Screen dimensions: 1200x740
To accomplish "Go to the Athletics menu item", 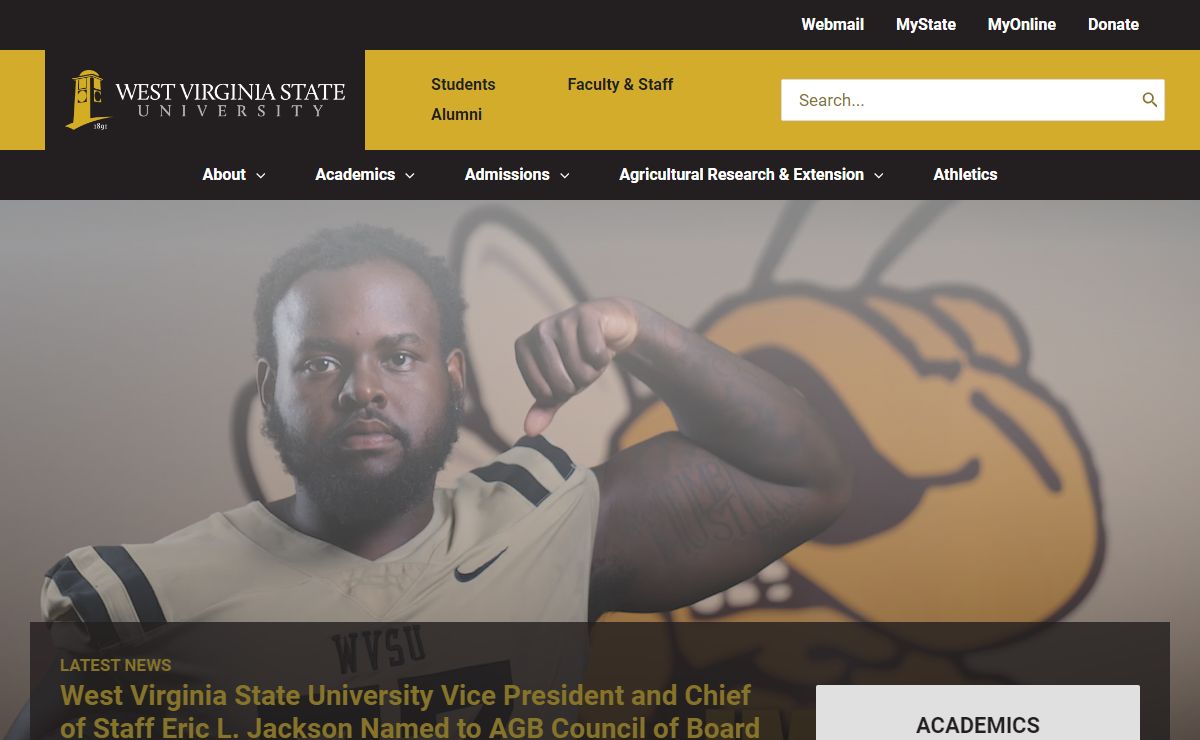I will tap(965, 174).
